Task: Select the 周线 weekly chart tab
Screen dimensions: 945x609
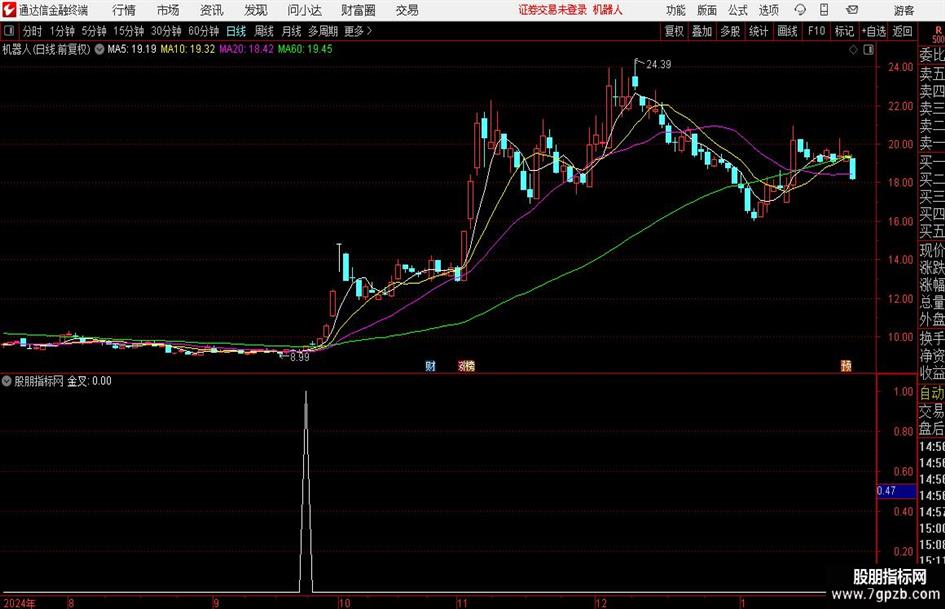Action: pyautogui.click(x=264, y=31)
